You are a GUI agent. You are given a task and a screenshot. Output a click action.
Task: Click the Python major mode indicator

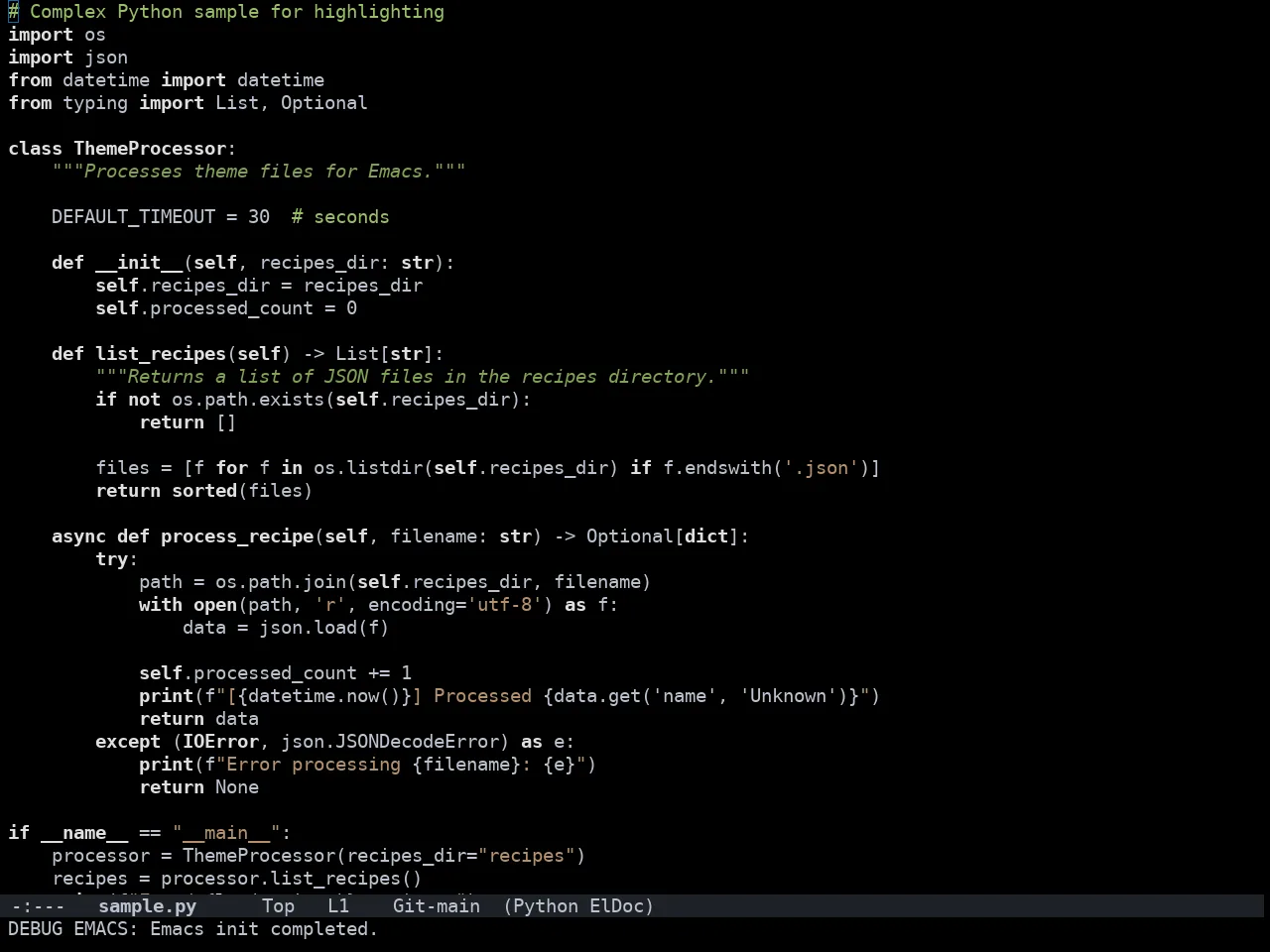tap(545, 905)
